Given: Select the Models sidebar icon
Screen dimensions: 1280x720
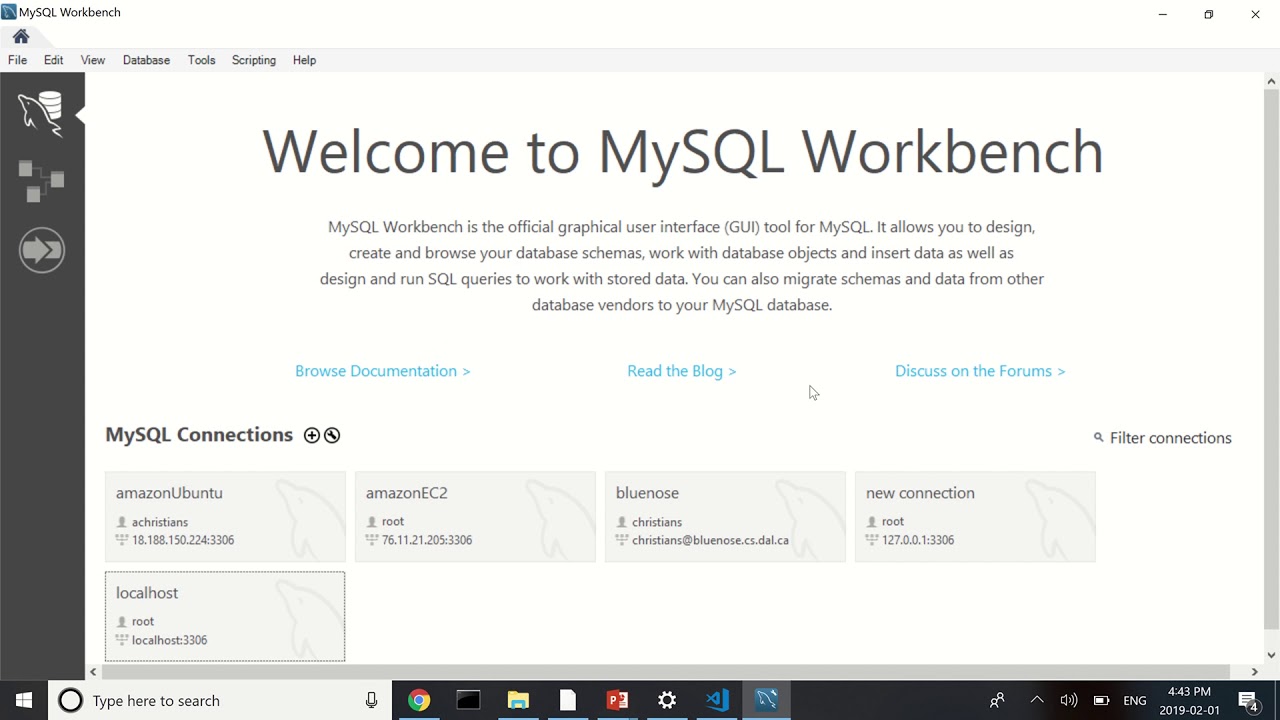Looking at the screenshot, I should 41,181.
